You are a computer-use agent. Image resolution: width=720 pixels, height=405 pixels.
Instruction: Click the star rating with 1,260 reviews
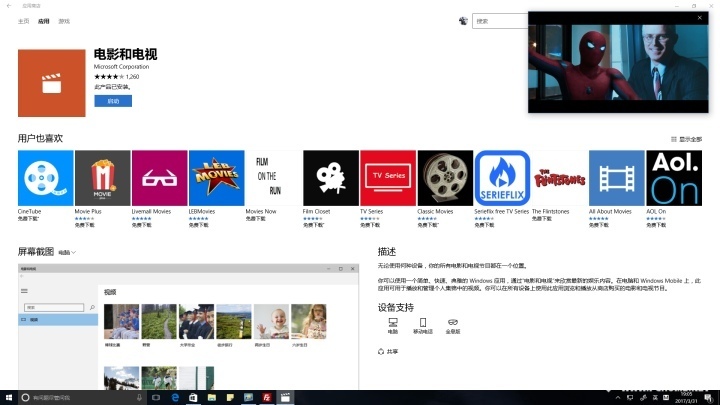click(x=116, y=77)
